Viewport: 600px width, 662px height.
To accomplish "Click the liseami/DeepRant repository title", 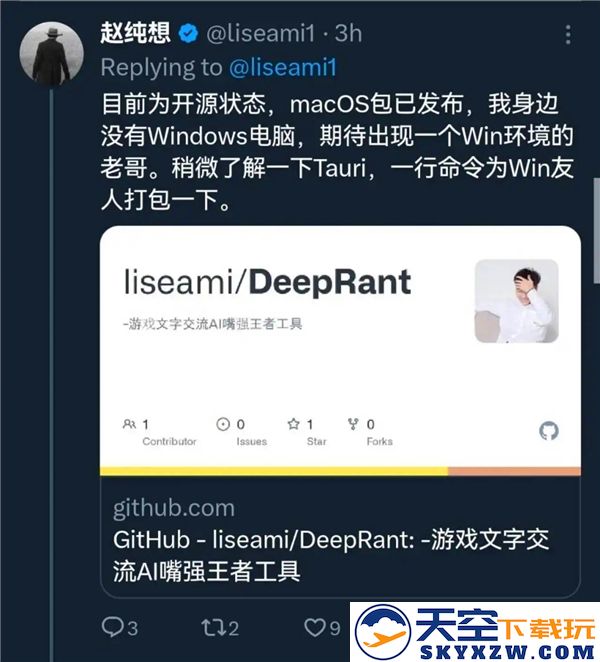I will click(x=267, y=282).
